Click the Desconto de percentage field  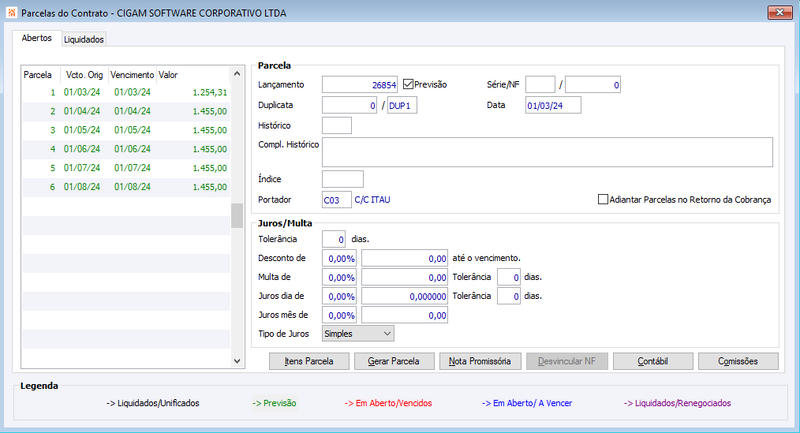(x=339, y=259)
